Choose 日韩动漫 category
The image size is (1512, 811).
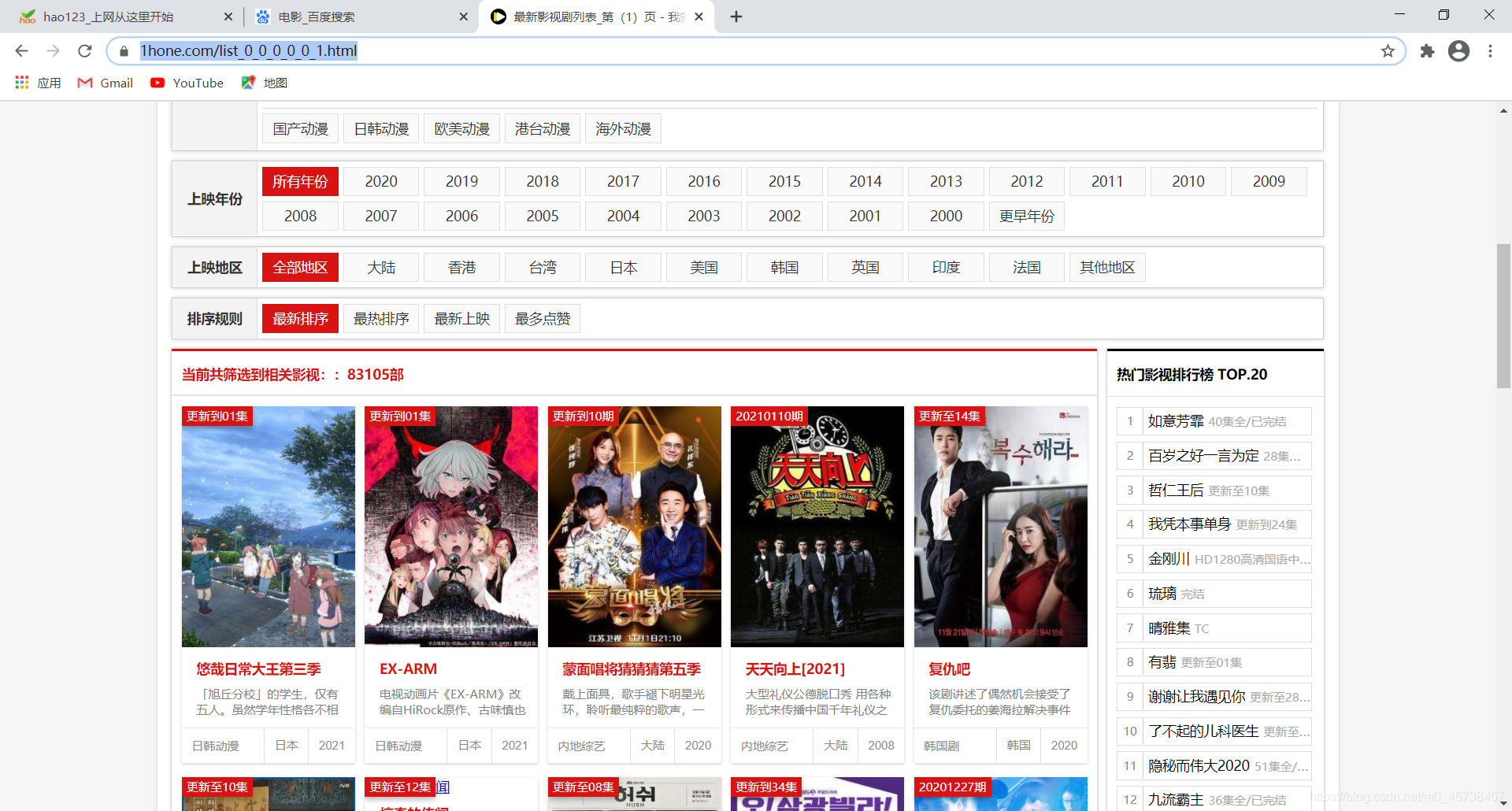coord(381,128)
